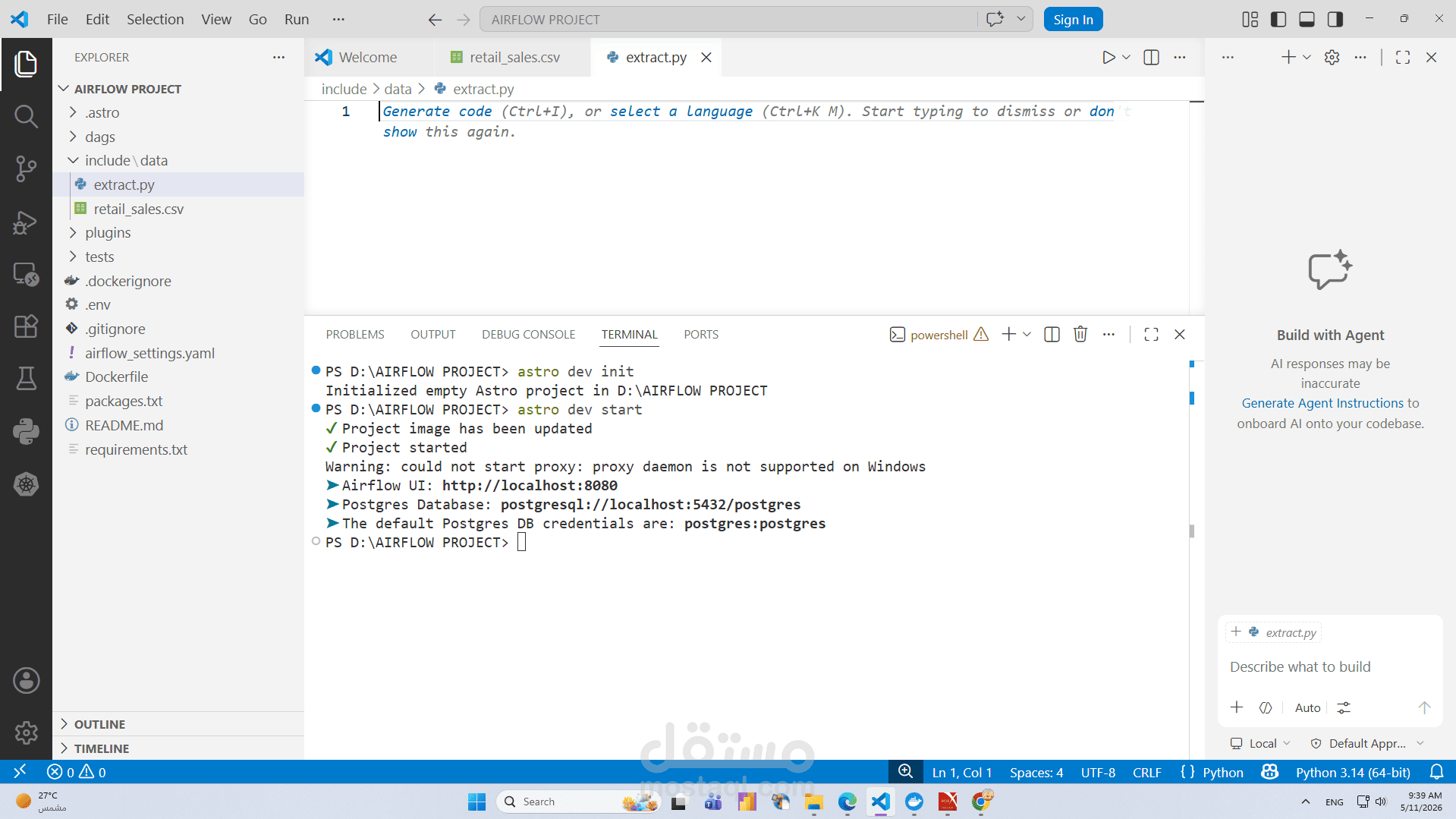Open Source Control view
The height and width of the screenshot is (819, 1456).
click(x=26, y=169)
